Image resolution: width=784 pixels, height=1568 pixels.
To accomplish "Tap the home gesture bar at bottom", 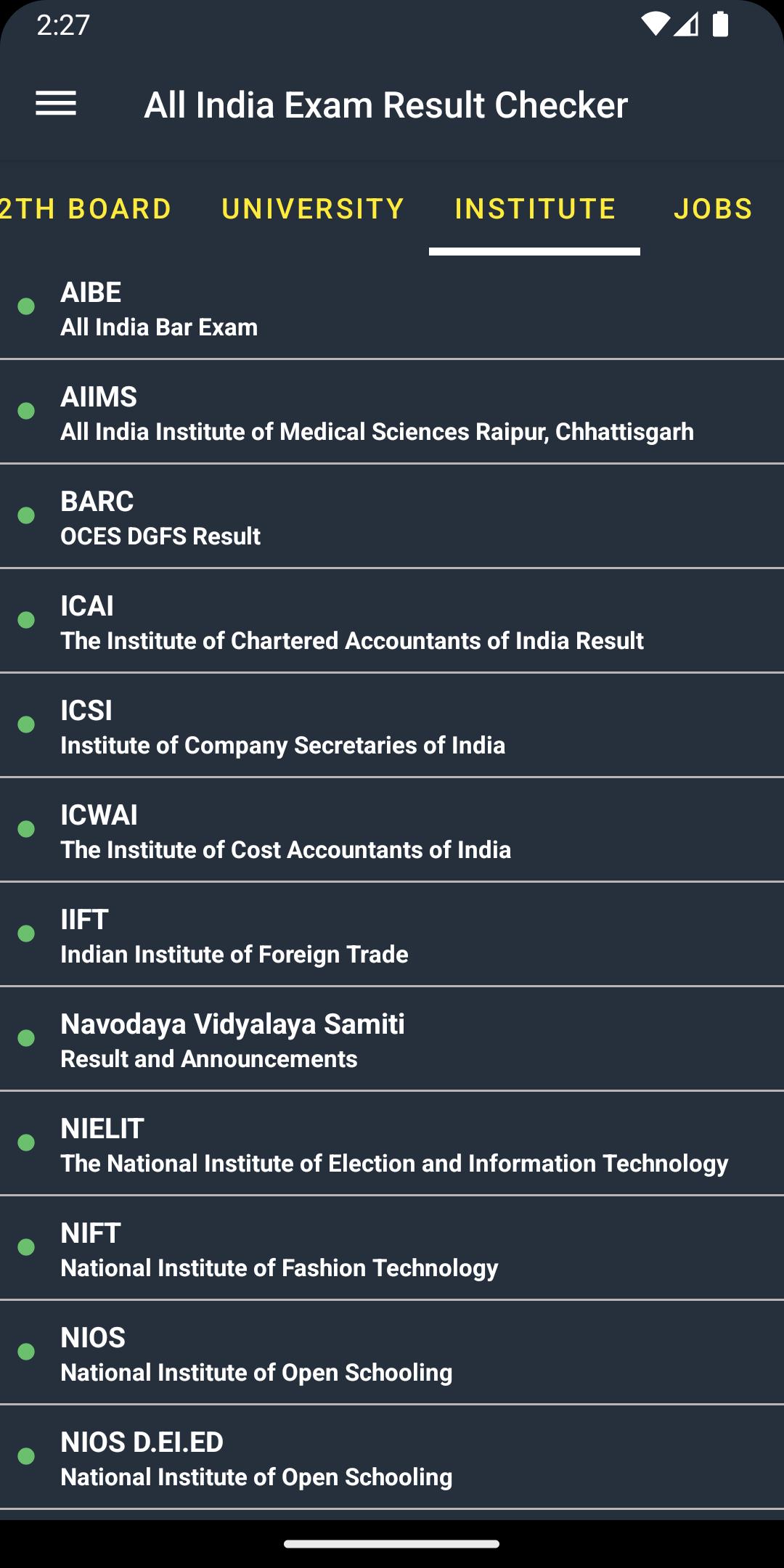I will pyautogui.click(x=392, y=1544).
